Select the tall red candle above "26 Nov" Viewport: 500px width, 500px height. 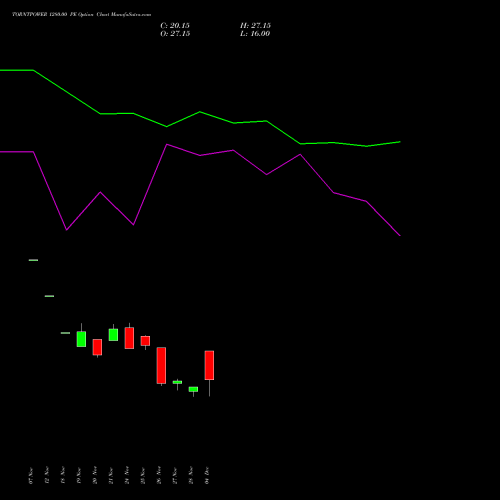(161, 366)
